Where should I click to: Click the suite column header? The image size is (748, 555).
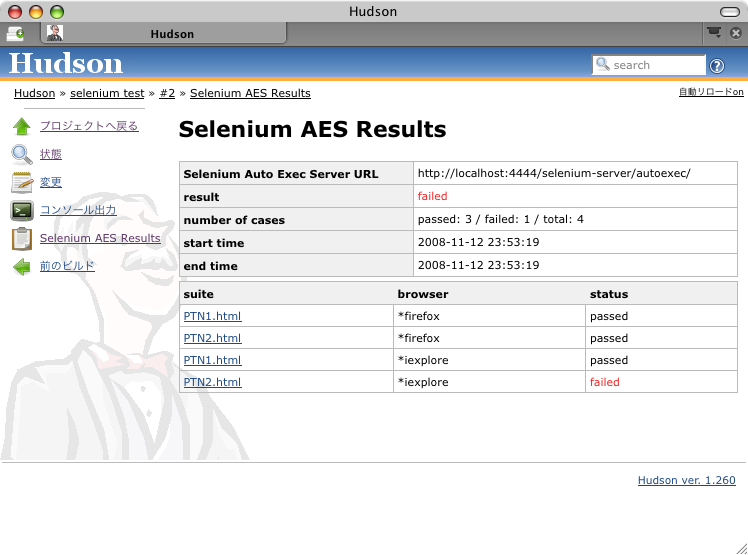198,294
